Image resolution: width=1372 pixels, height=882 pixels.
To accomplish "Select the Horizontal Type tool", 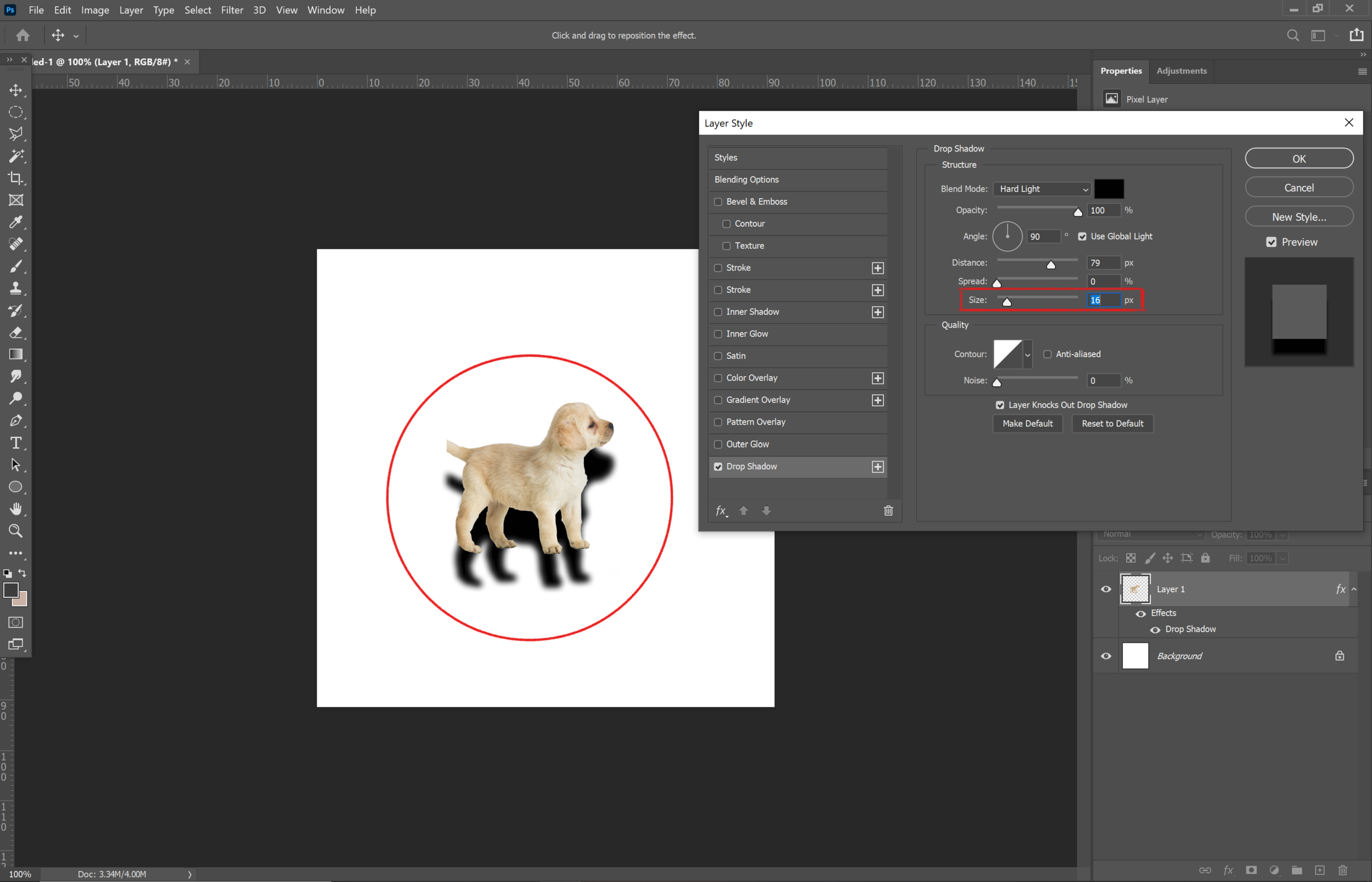I will tap(16, 443).
